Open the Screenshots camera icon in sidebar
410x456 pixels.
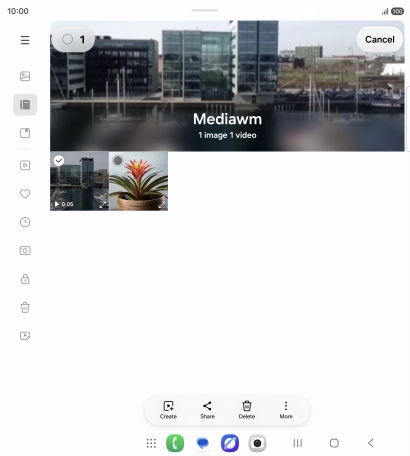tap(25, 250)
